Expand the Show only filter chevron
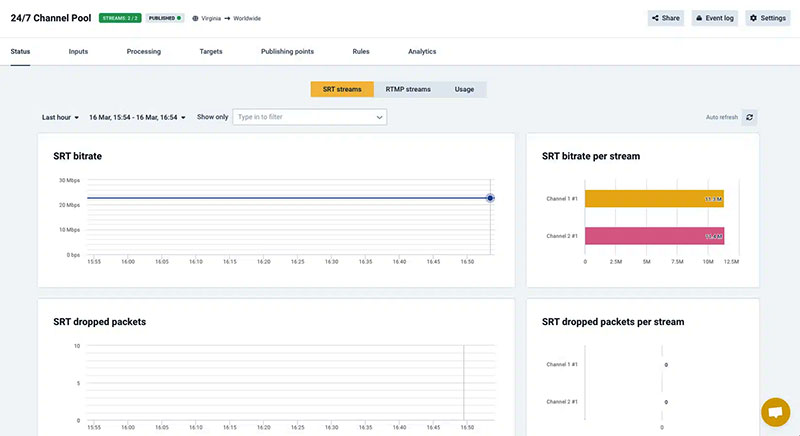This screenshot has height=436, width=800. point(379,117)
